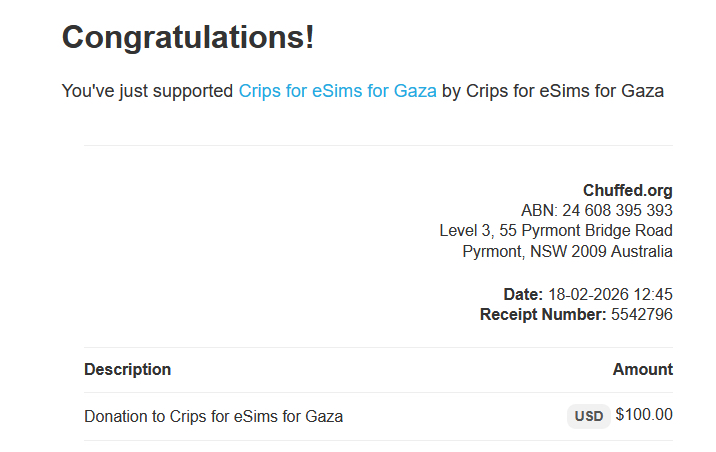
Task: Click the bold Receipt Number: label
Action: 542,315
